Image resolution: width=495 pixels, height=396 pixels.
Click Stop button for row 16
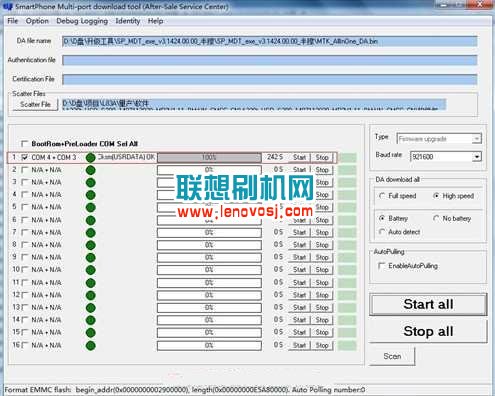tap(322, 345)
